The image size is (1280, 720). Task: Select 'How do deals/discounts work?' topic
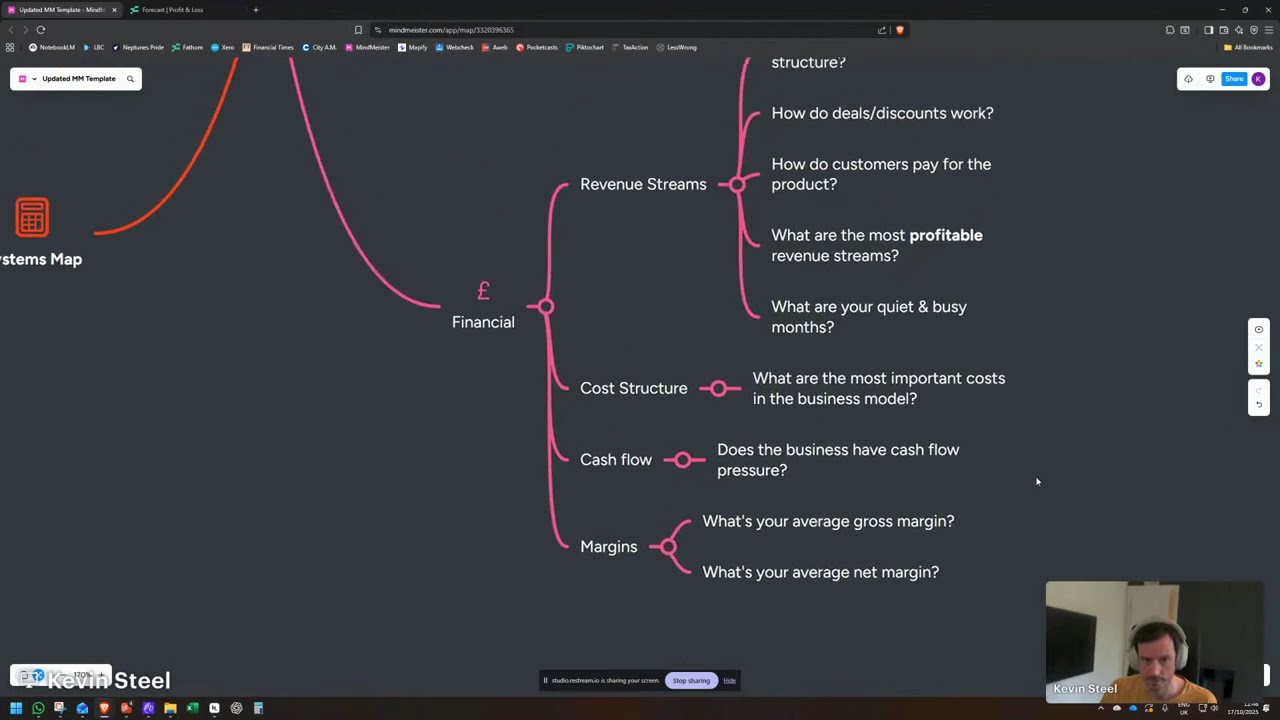click(x=882, y=113)
